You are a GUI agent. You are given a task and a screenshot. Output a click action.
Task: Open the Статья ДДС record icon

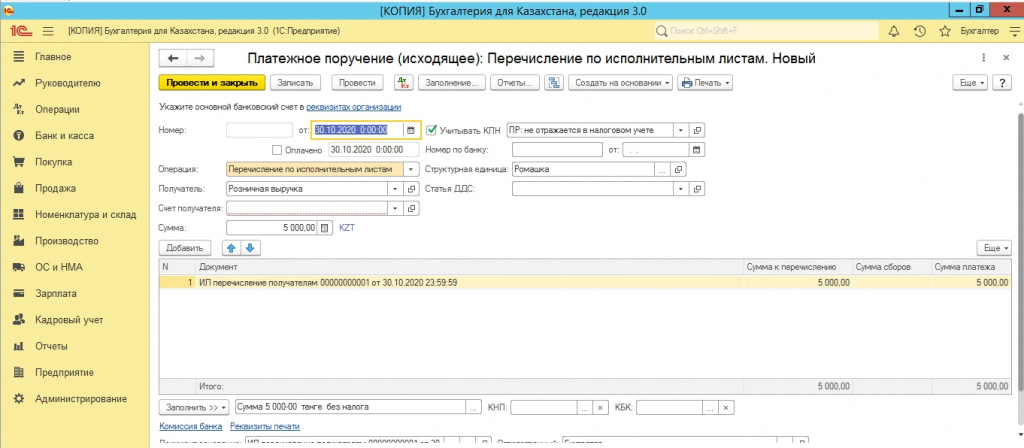coord(697,189)
